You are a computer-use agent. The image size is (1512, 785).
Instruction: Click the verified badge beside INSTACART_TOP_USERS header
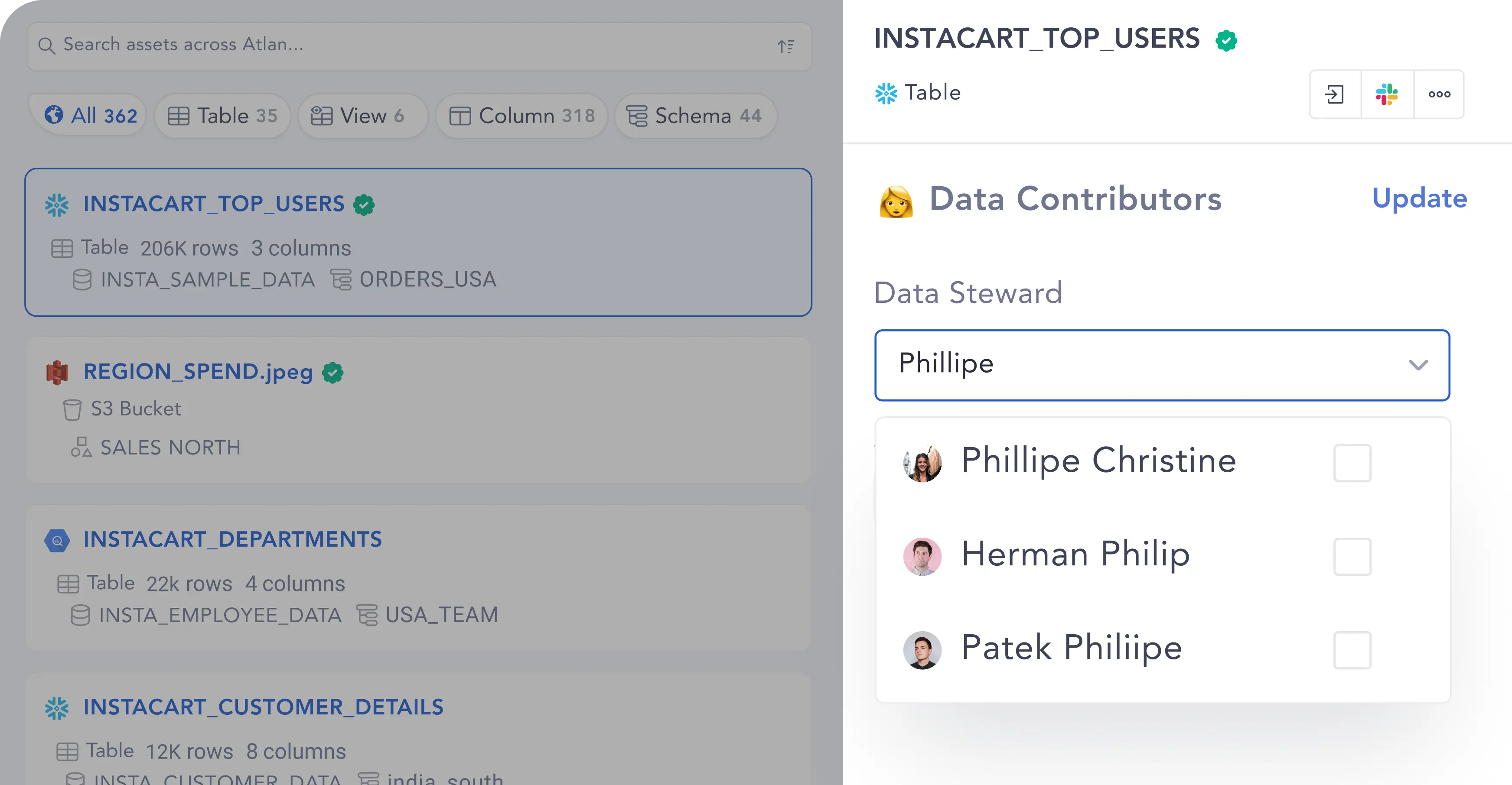1226,40
